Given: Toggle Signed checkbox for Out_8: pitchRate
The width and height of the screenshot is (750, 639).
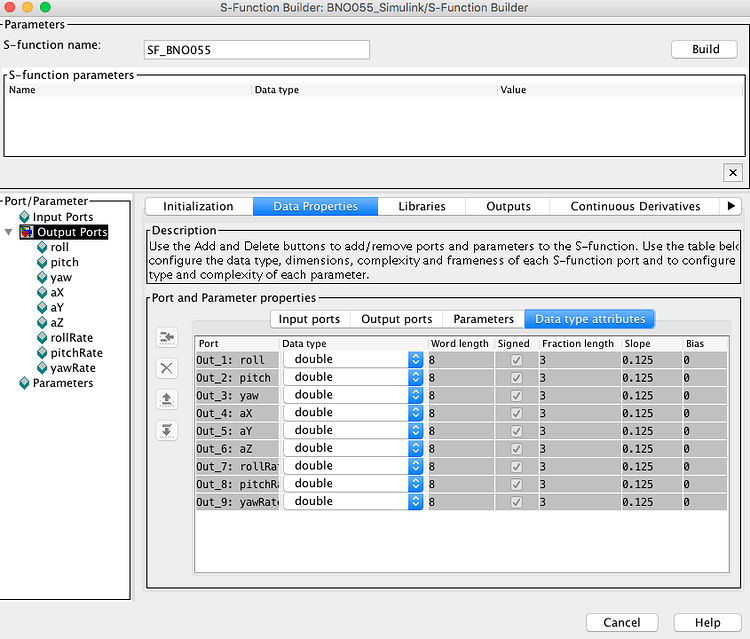Looking at the screenshot, I should coord(517,484).
